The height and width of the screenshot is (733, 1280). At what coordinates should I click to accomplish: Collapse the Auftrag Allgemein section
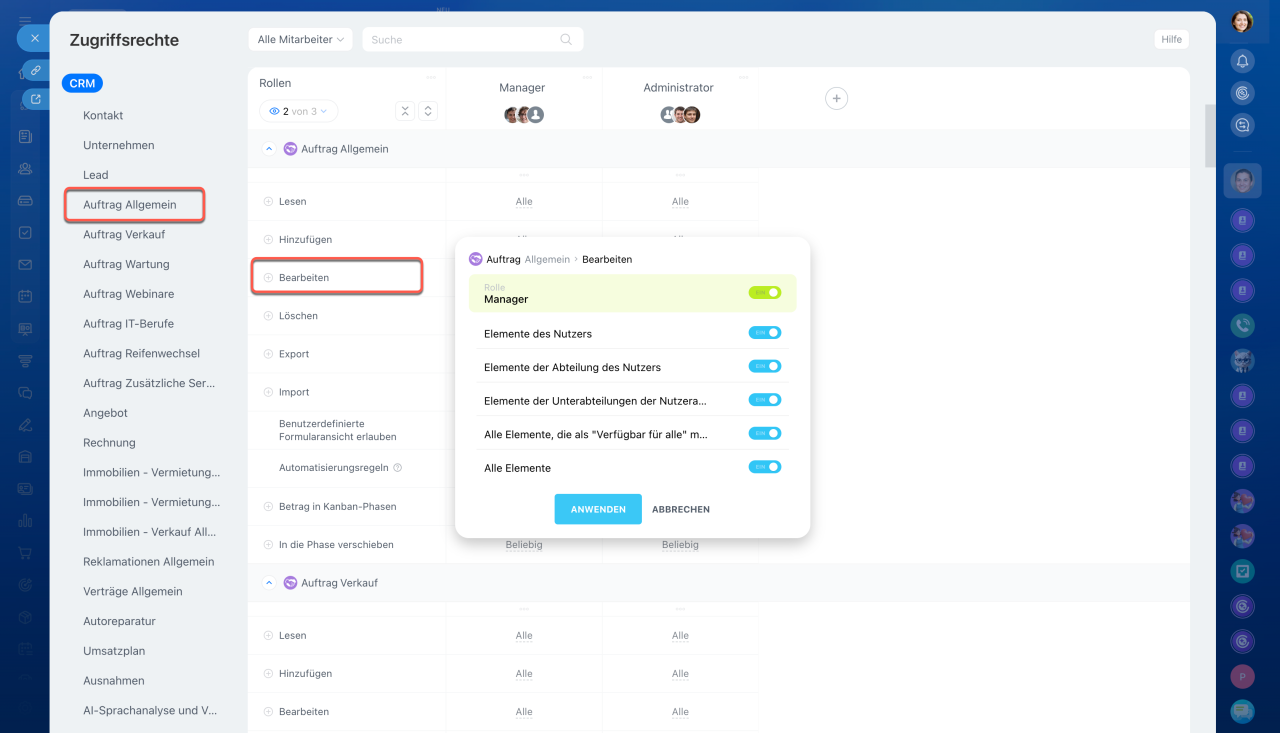click(268, 149)
